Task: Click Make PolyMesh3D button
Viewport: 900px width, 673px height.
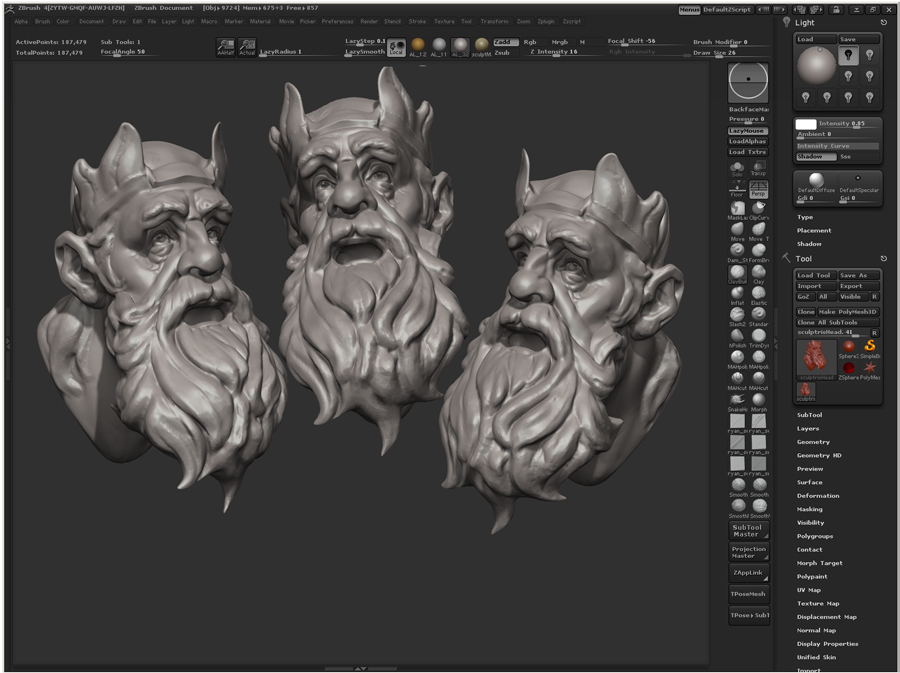Action: pos(848,312)
